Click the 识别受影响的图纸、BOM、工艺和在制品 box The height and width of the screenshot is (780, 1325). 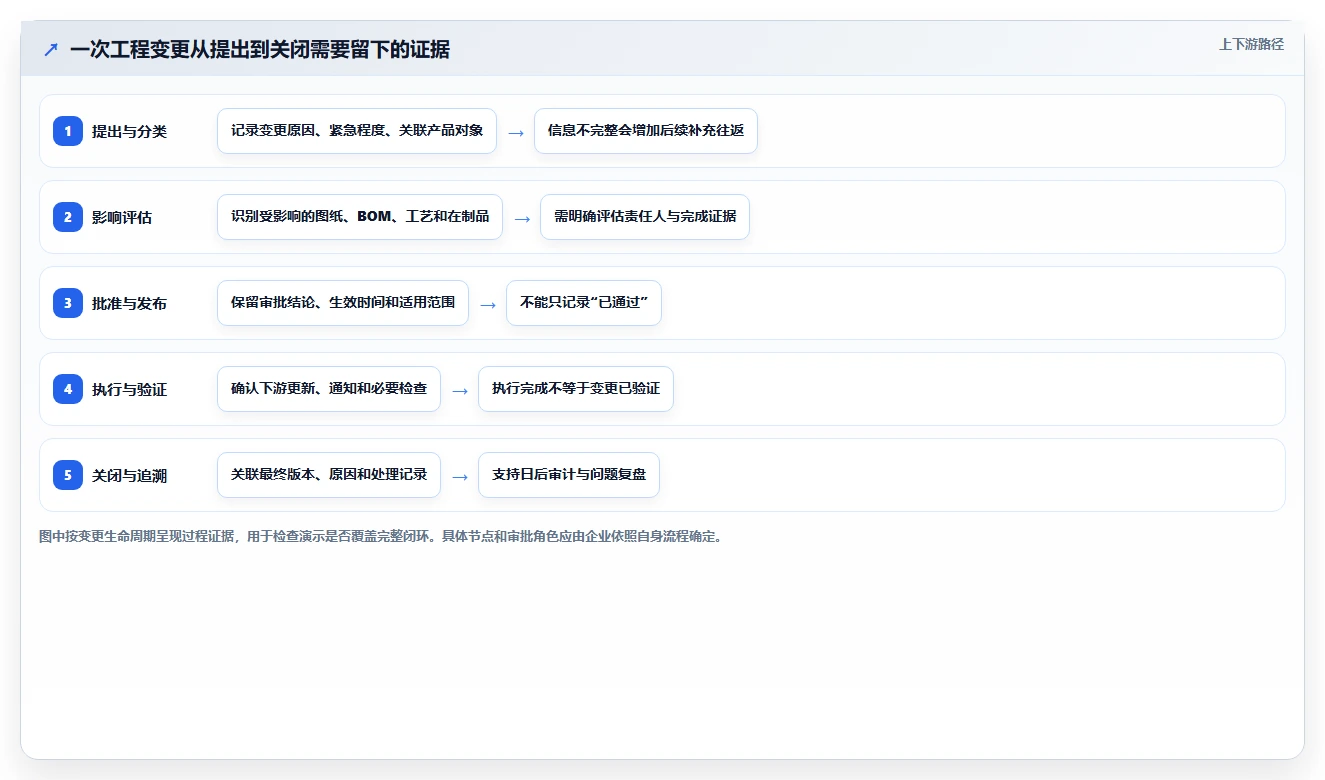[360, 217]
